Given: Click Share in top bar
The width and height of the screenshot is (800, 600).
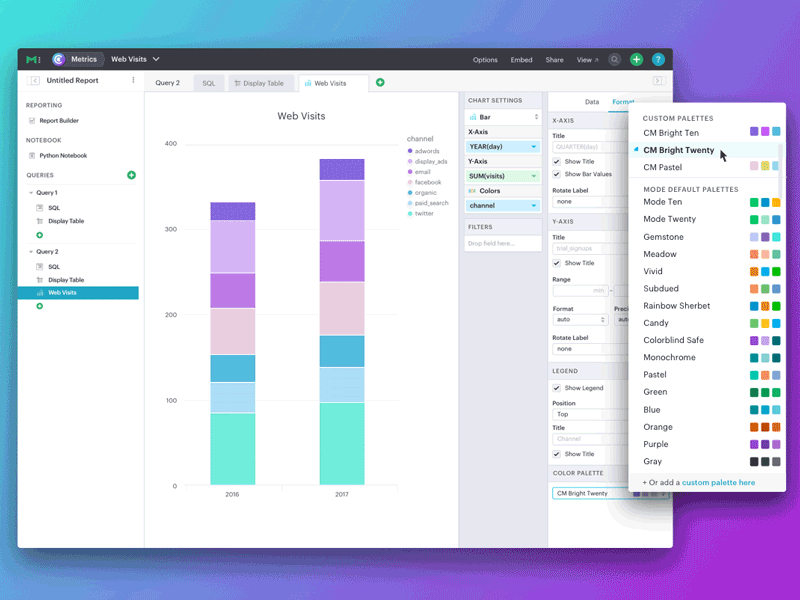Looking at the screenshot, I should pos(555,60).
